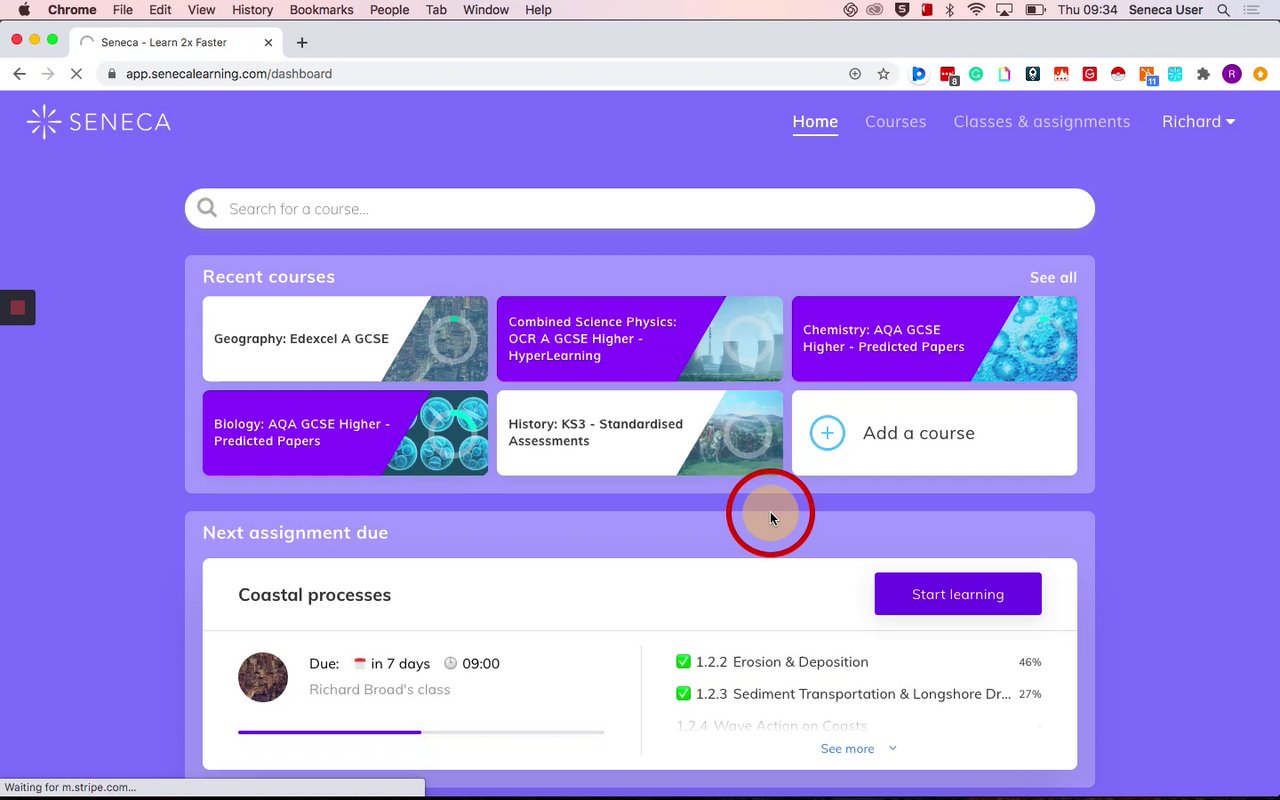The image size is (1280, 800).
Task: Click See all recent courses
Action: [x=1053, y=277]
